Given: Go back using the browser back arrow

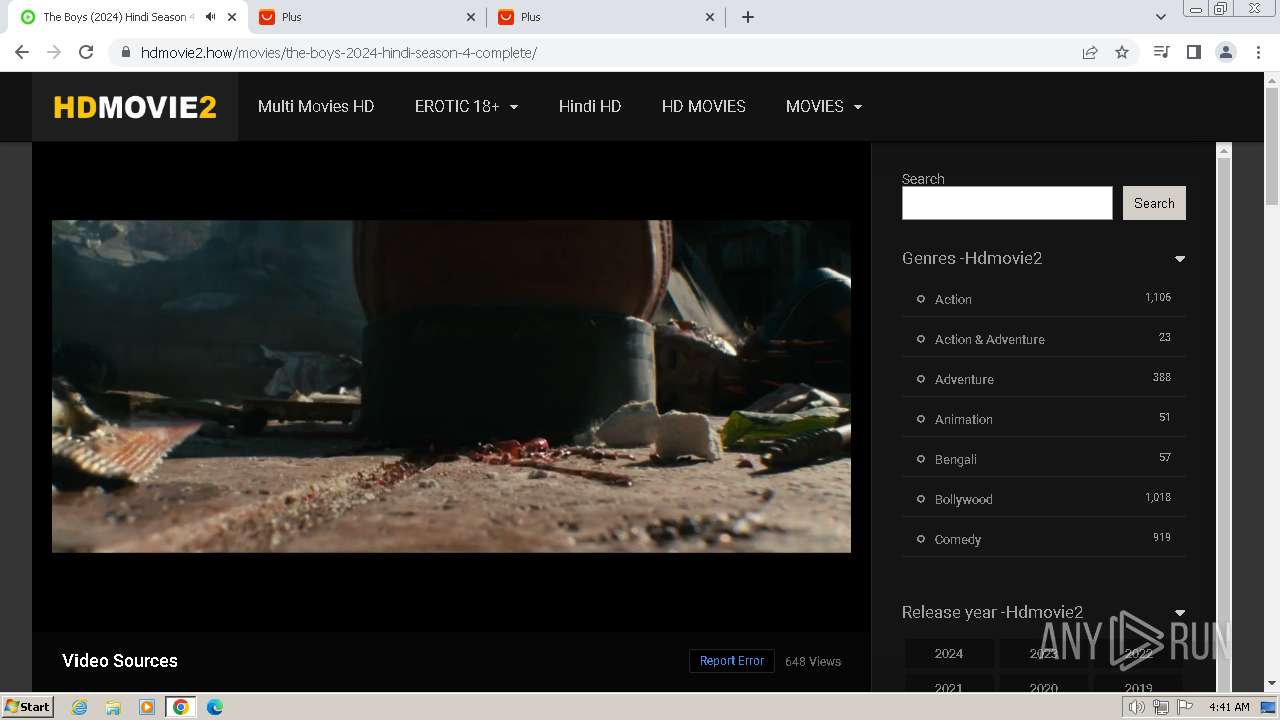Looking at the screenshot, I should coord(22,52).
